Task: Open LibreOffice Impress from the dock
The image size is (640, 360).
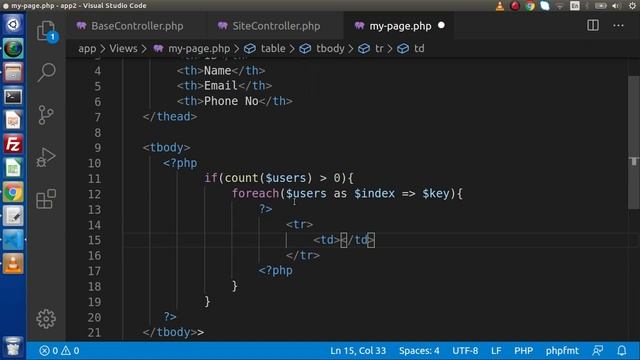Action: pos(13,120)
